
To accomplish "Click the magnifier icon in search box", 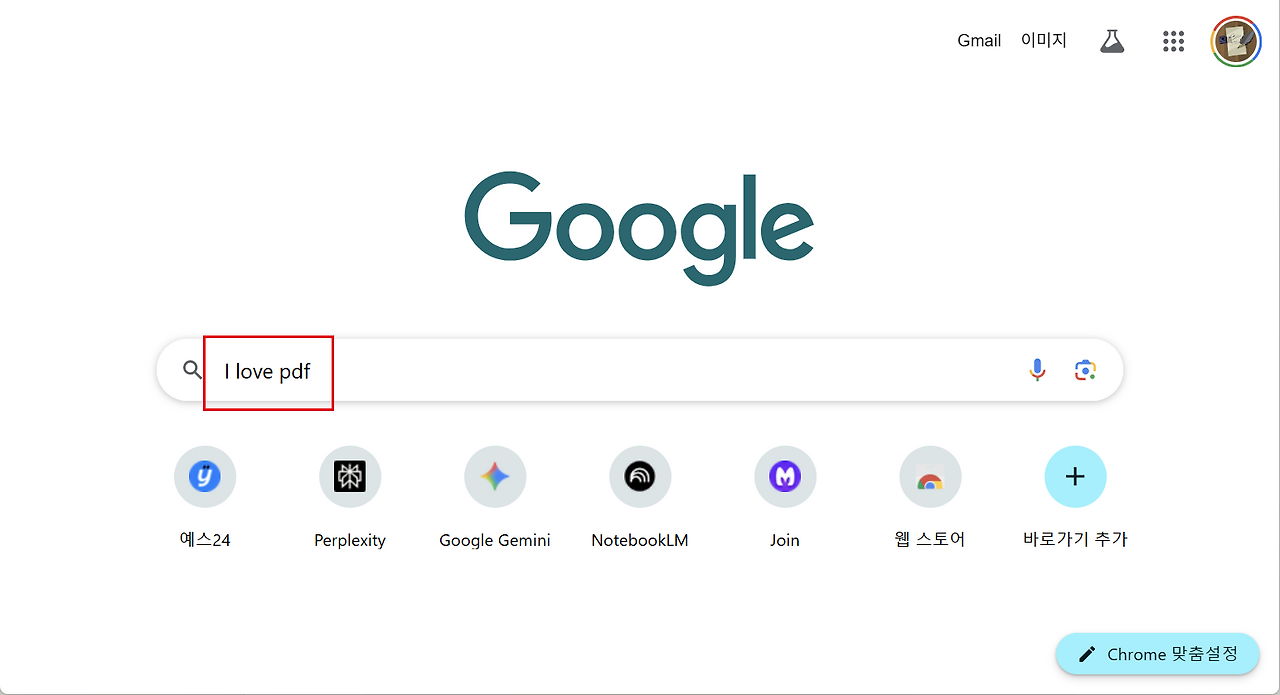I will click(x=193, y=370).
